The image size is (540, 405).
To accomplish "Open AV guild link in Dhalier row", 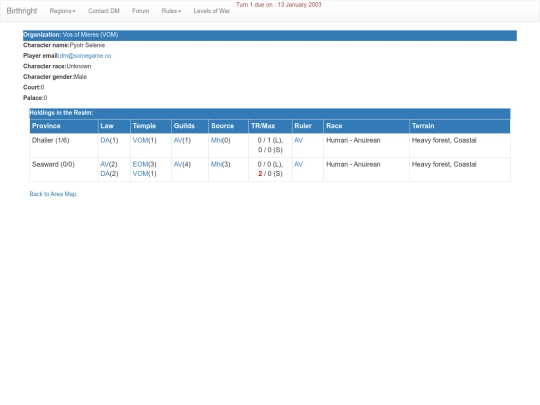I will (x=178, y=141).
